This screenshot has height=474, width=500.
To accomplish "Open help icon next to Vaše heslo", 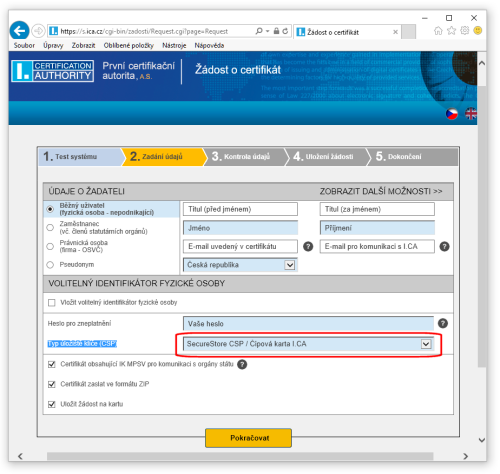I will pos(443,323).
